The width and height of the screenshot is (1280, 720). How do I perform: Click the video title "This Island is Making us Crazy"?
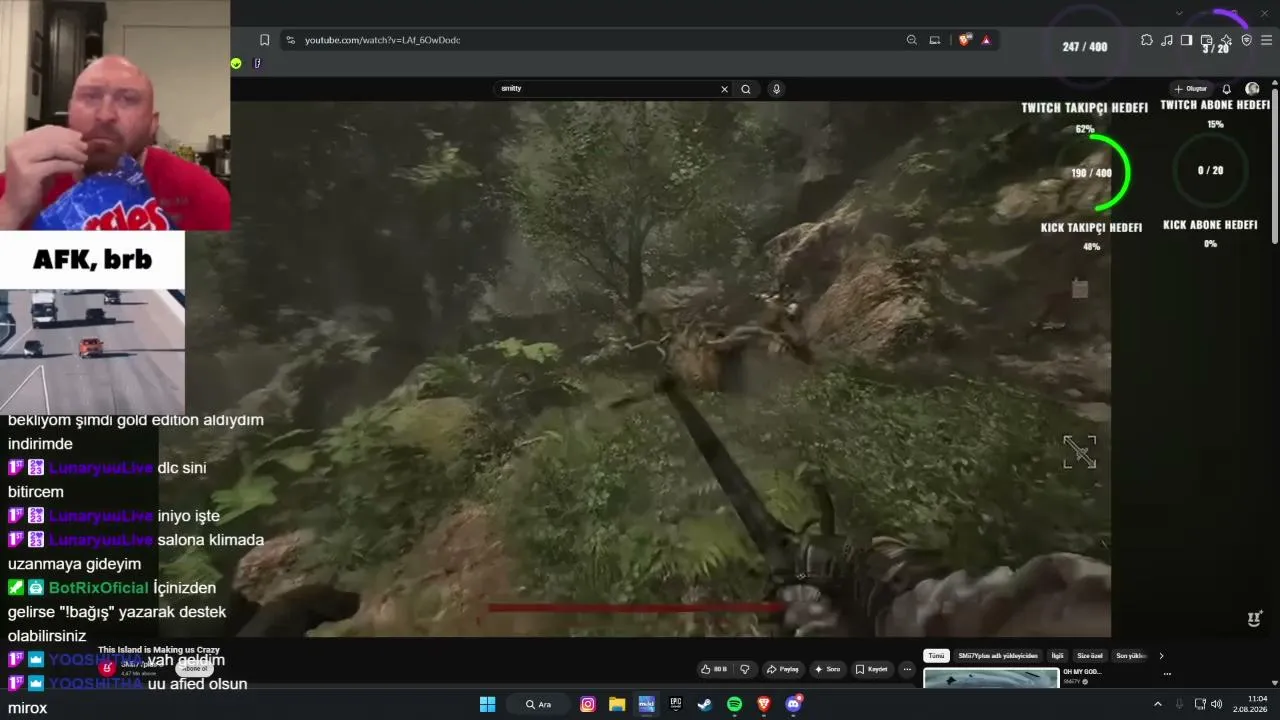coord(159,650)
